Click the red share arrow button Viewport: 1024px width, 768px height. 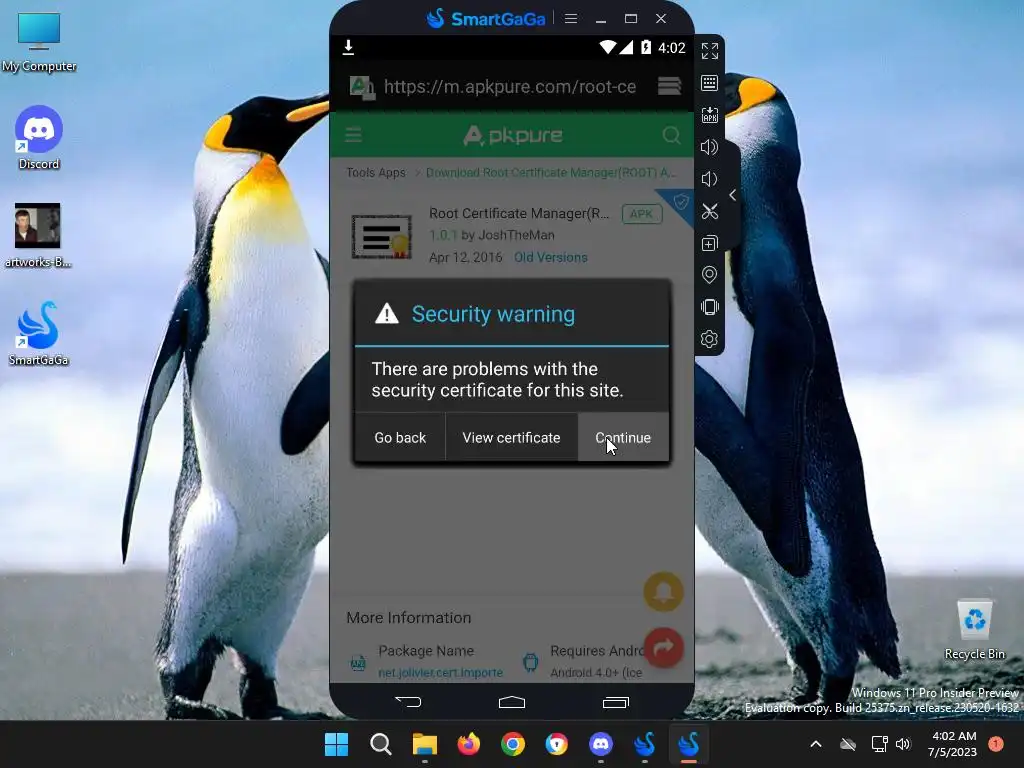pos(664,647)
